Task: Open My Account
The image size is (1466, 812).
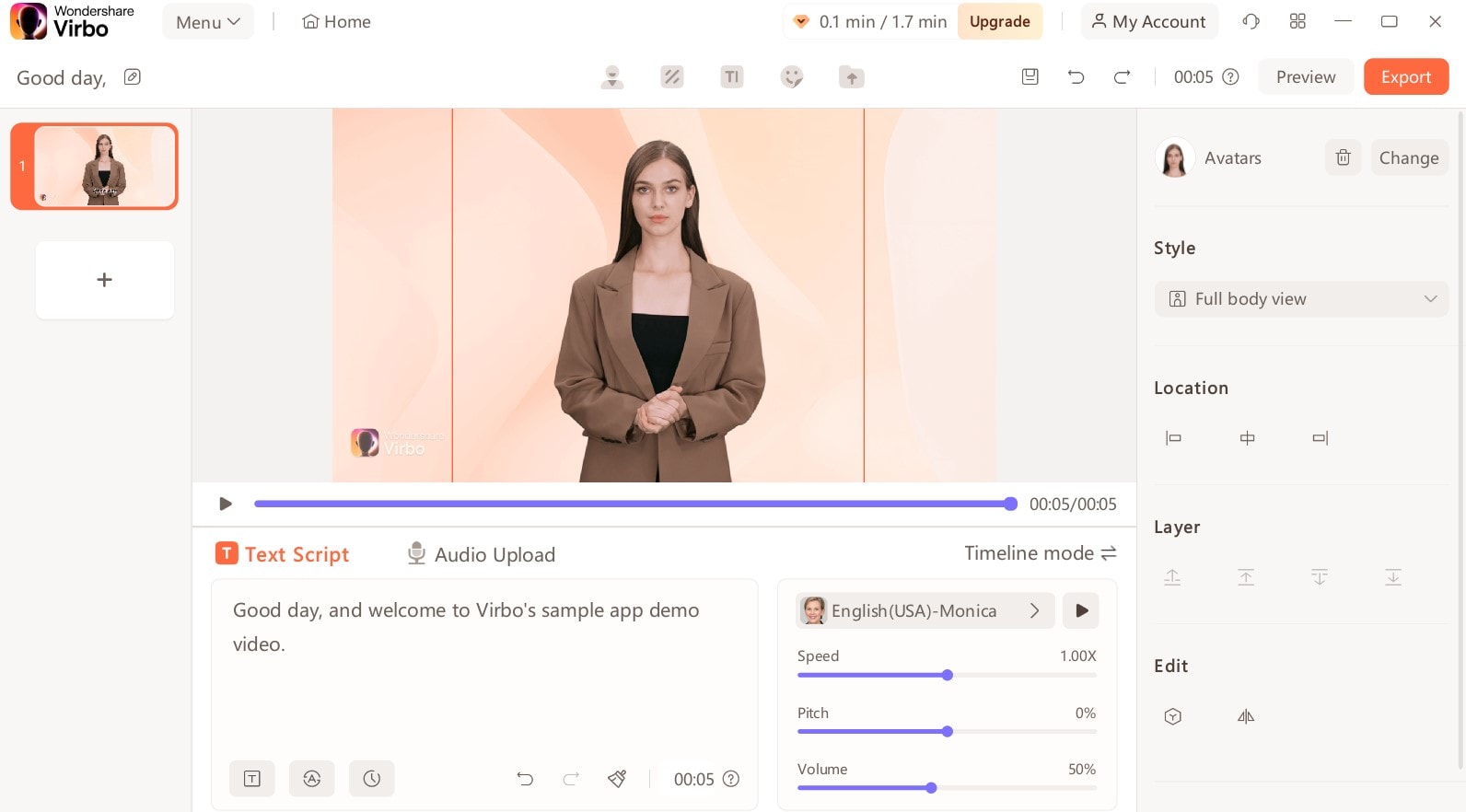Action: (1149, 22)
